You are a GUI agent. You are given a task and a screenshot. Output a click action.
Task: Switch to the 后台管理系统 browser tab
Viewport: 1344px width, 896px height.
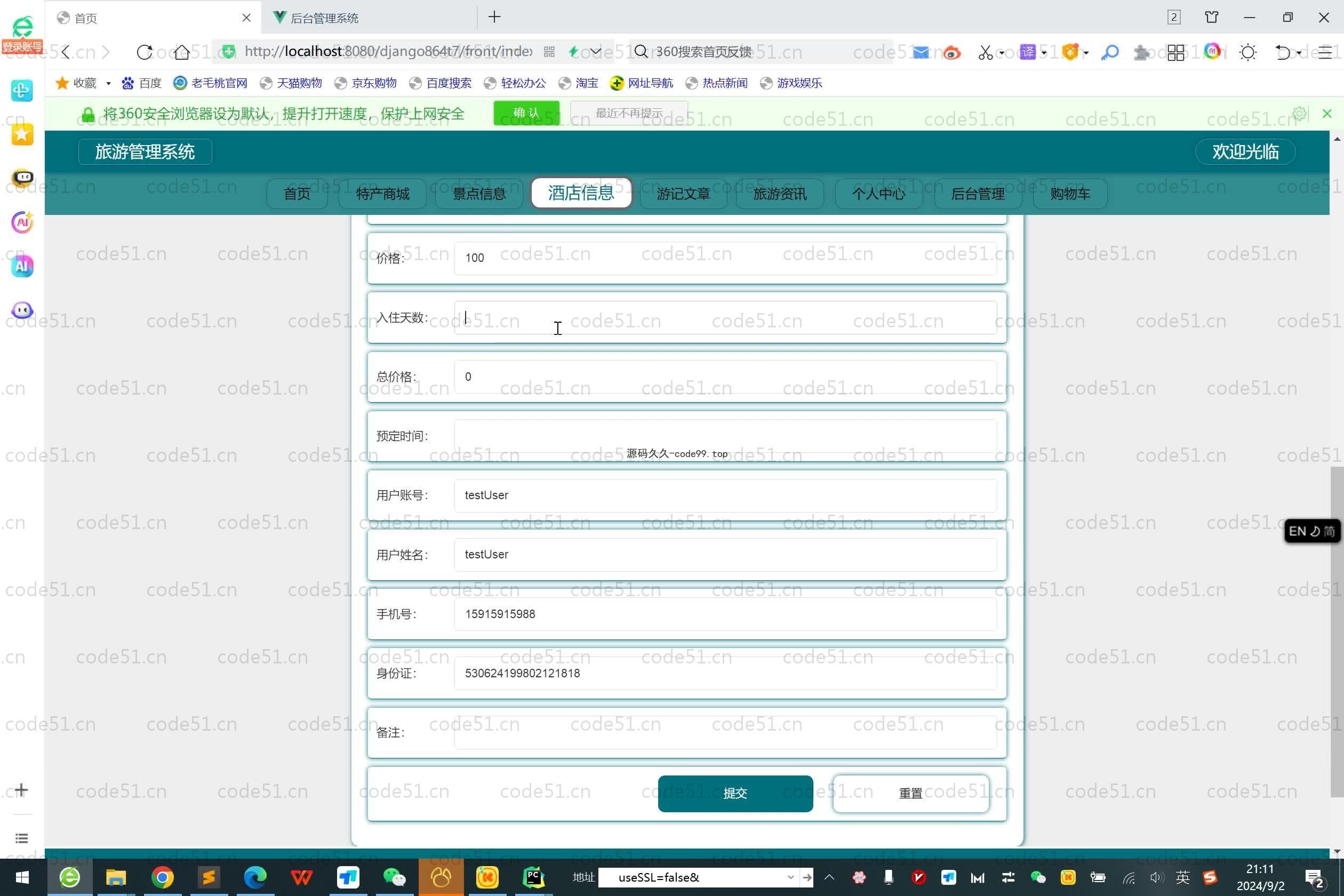coord(369,18)
